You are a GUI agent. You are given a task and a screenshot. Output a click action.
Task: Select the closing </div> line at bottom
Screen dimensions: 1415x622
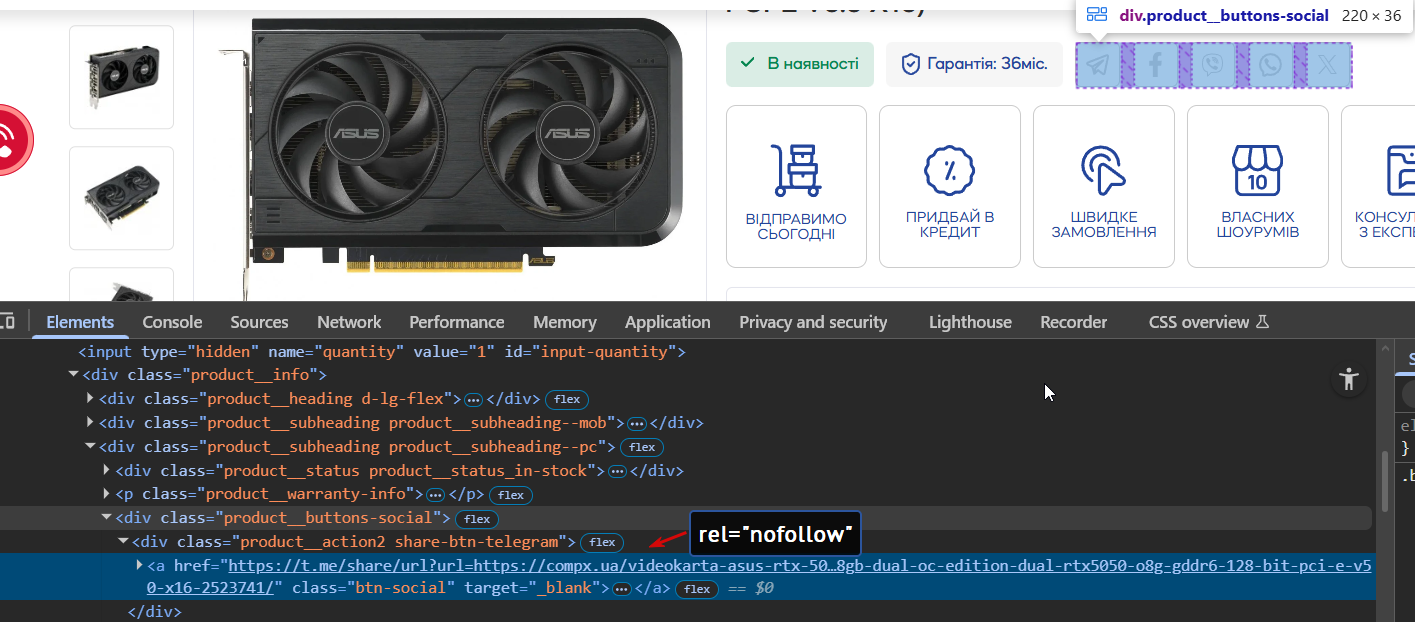[155, 612]
